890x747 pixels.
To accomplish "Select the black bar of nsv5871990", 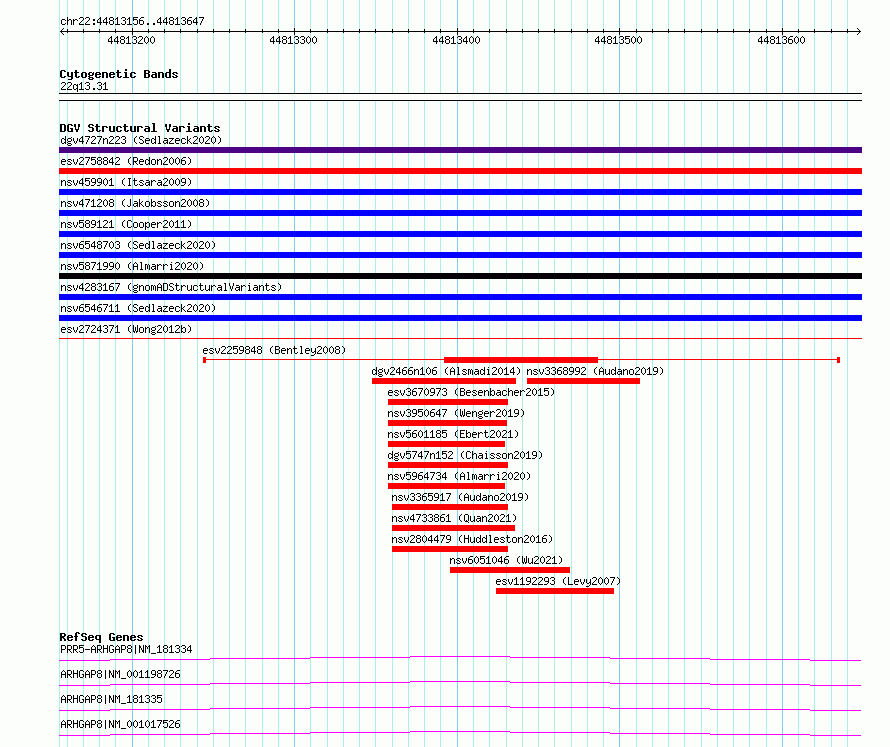I will 460,276.
